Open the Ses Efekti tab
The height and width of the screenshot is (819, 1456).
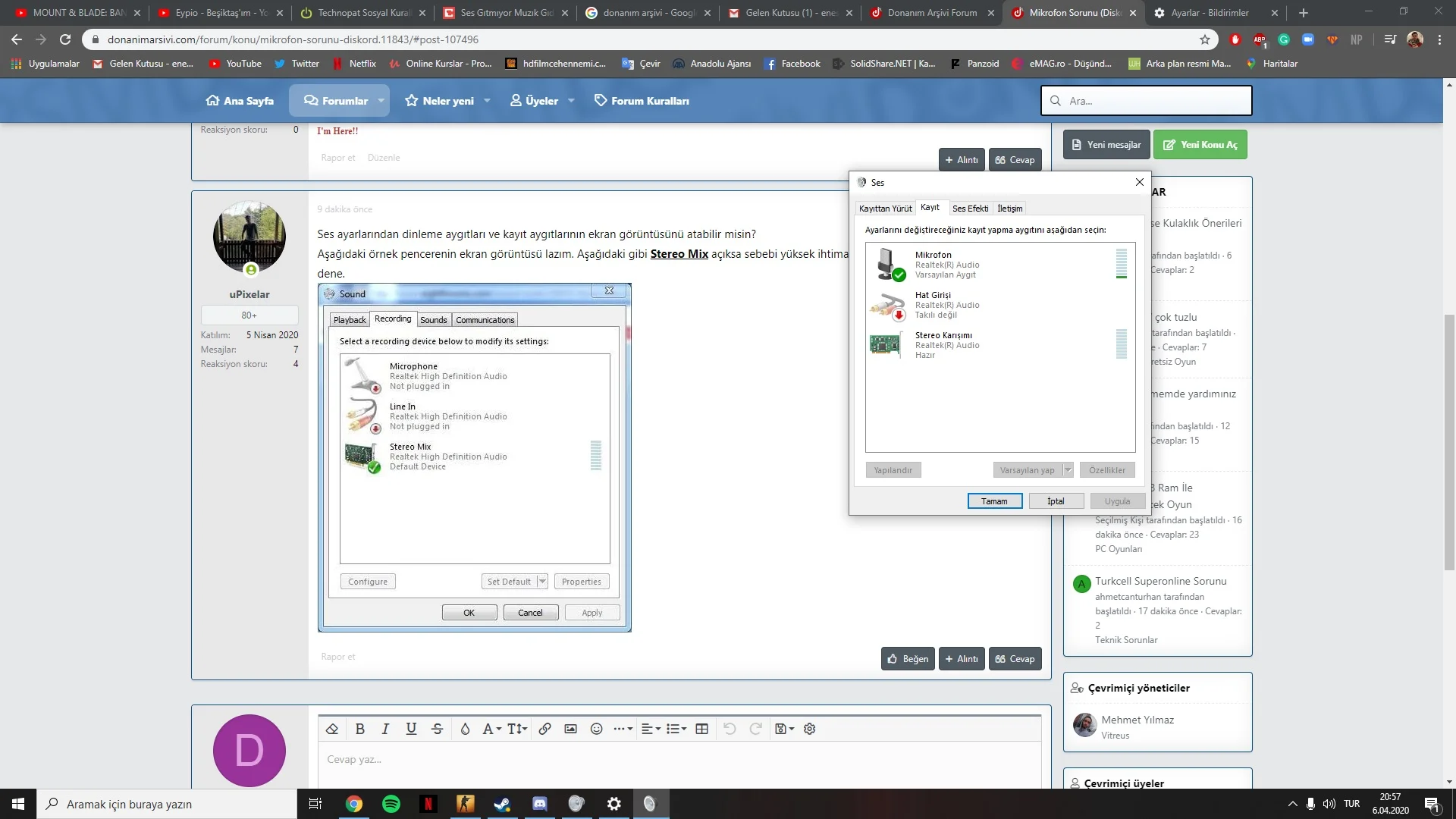point(970,209)
